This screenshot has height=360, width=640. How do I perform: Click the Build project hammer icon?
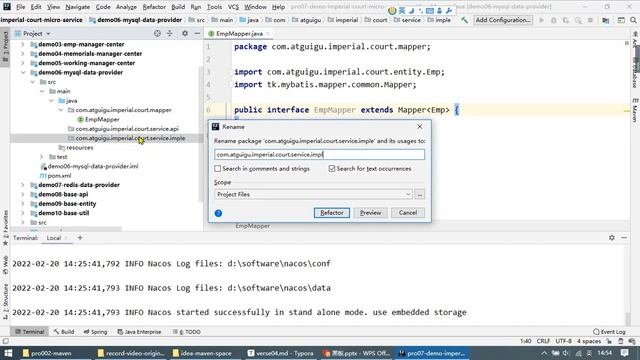(x=464, y=20)
